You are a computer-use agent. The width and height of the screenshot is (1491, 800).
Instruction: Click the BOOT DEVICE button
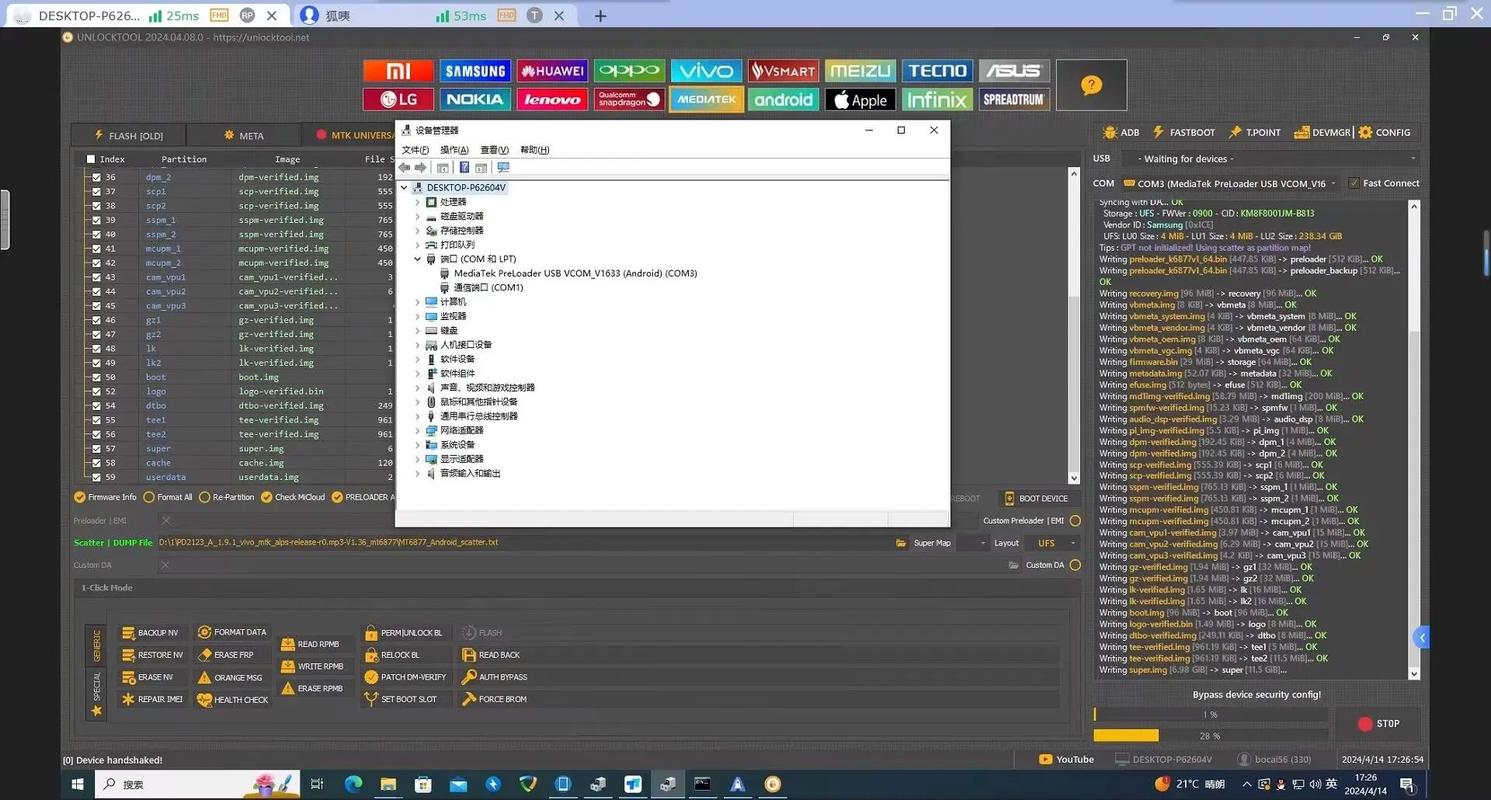click(1035, 498)
